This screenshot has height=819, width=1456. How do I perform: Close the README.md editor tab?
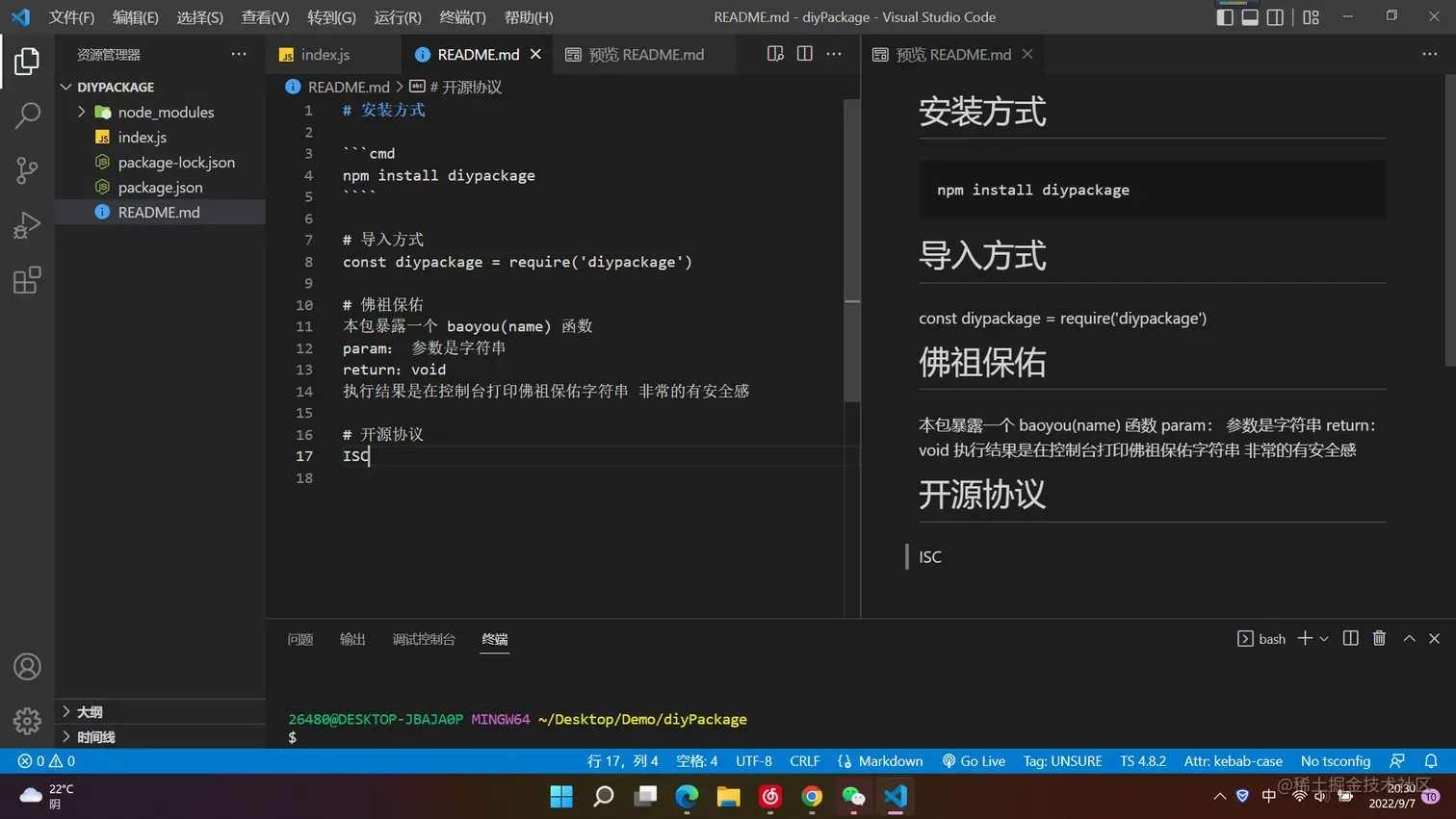[x=535, y=55]
